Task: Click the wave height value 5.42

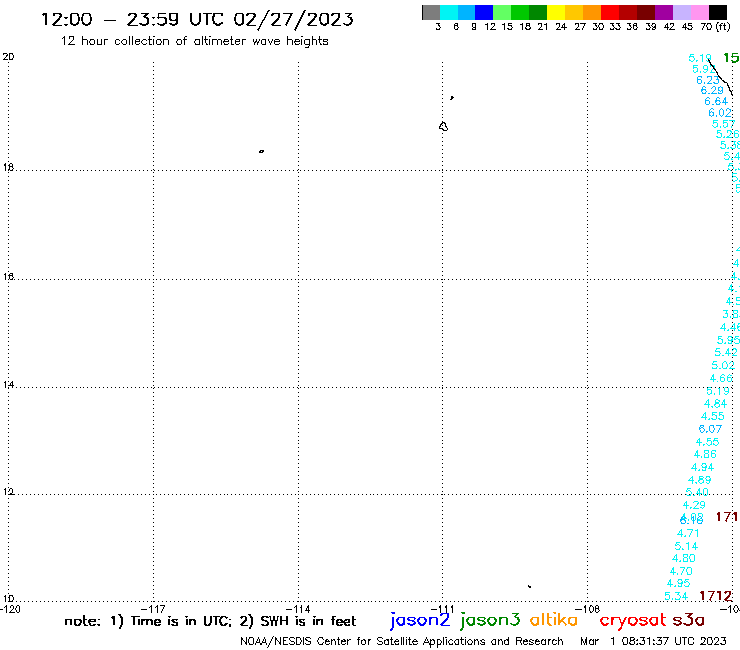Action: tap(726, 352)
